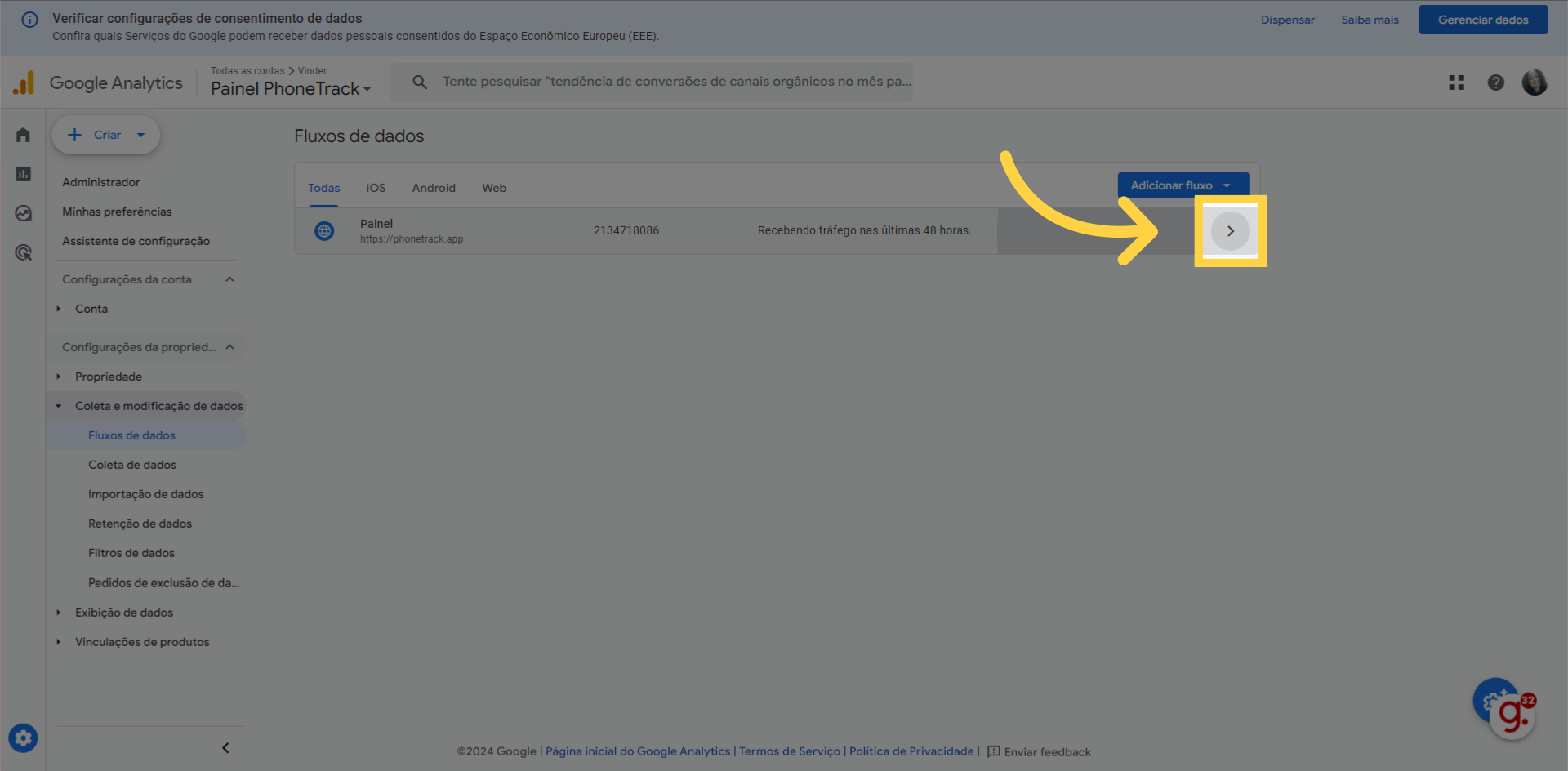This screenshot has height=771, width=1568.
Task: Click the Gerenciar dados button
Action: [1483, 20]
